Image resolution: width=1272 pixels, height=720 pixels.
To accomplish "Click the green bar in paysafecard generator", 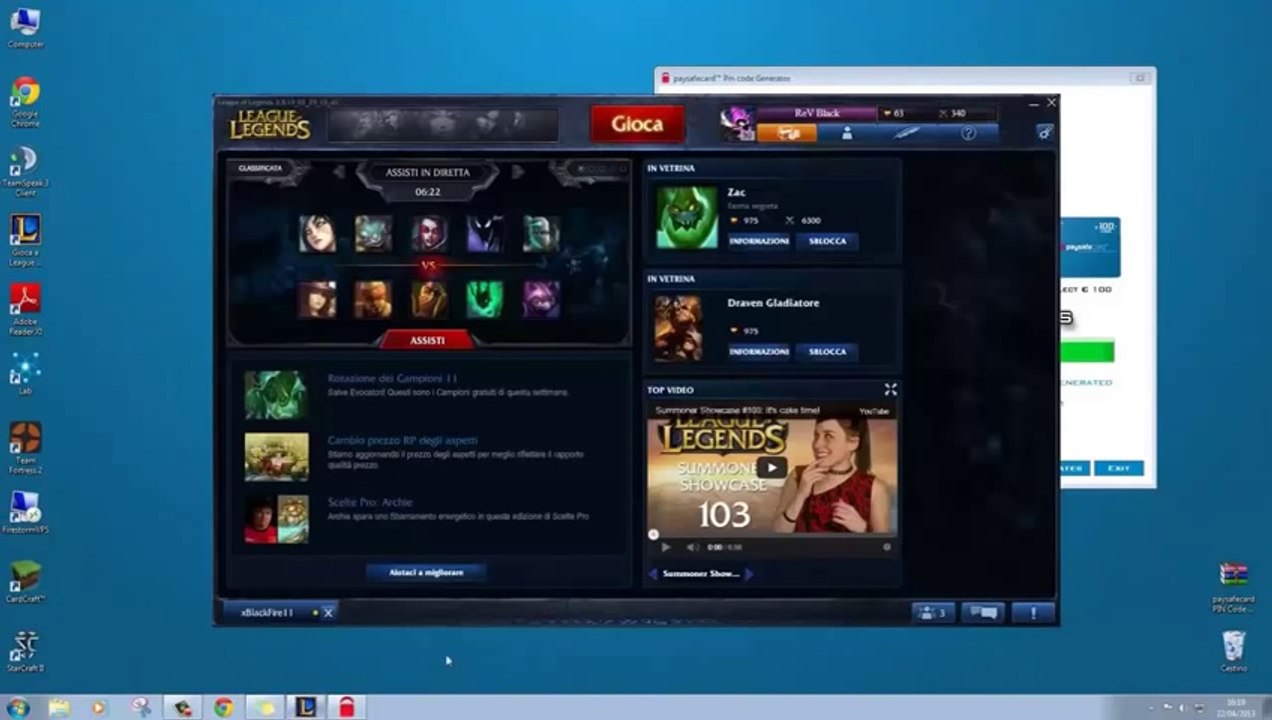I will [1087, 352].
